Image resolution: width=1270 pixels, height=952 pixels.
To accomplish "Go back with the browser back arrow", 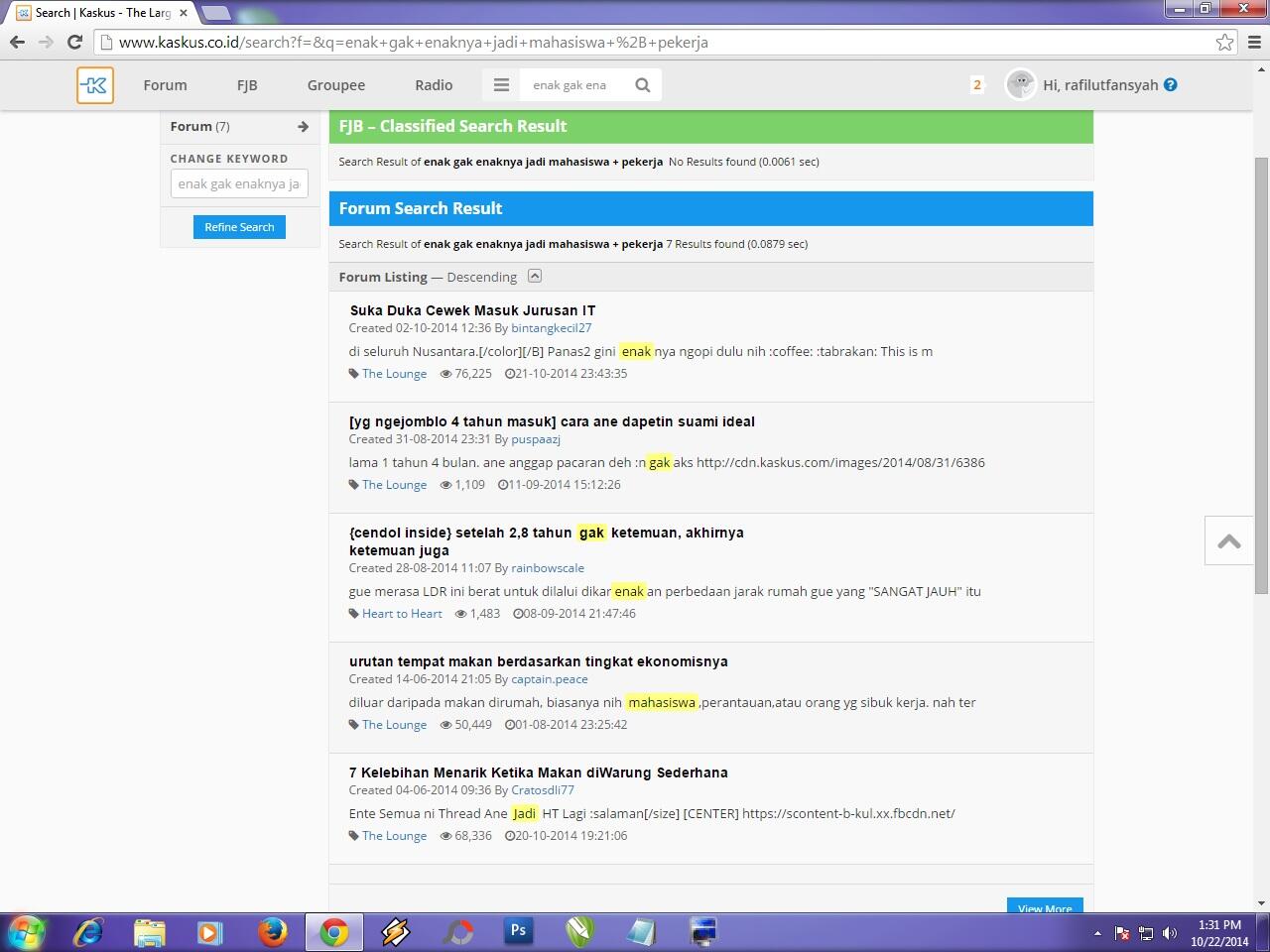I will 17,42.
